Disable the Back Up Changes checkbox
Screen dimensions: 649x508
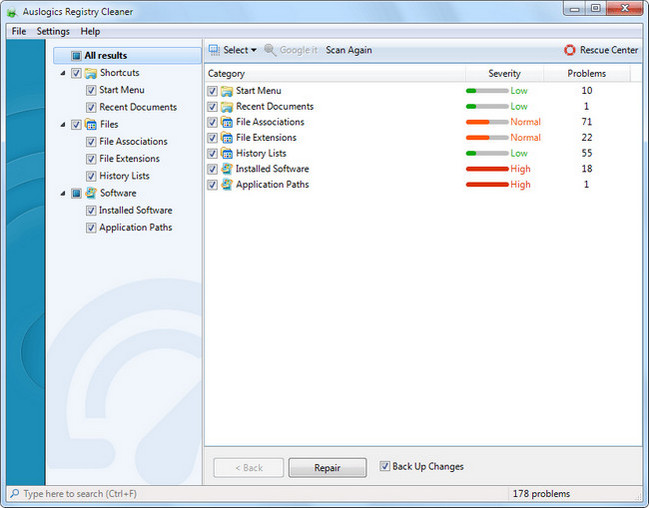point(385,466)
